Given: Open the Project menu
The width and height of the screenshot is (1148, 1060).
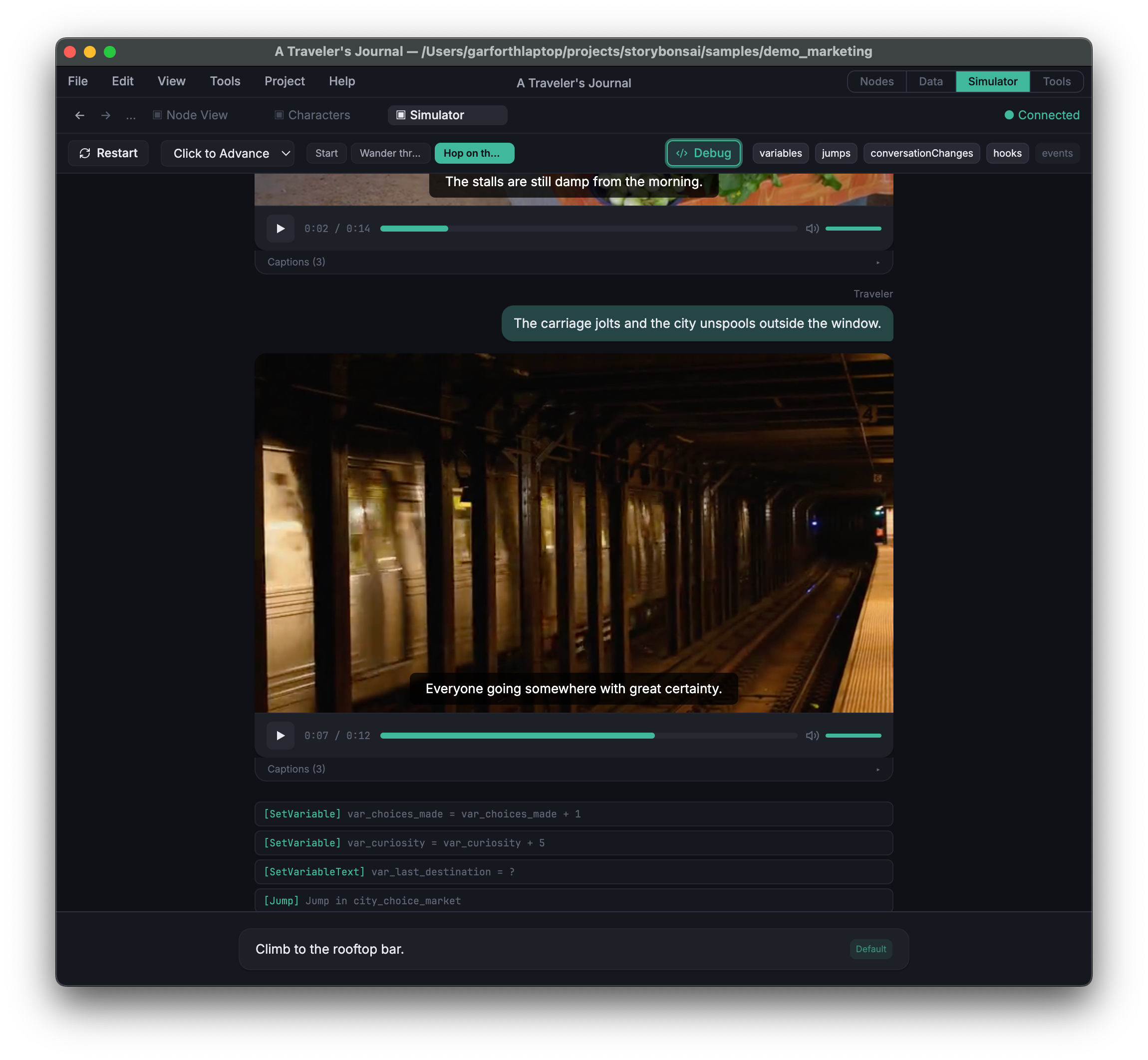Looking at the screenshot, I should [x=285, y=81].
